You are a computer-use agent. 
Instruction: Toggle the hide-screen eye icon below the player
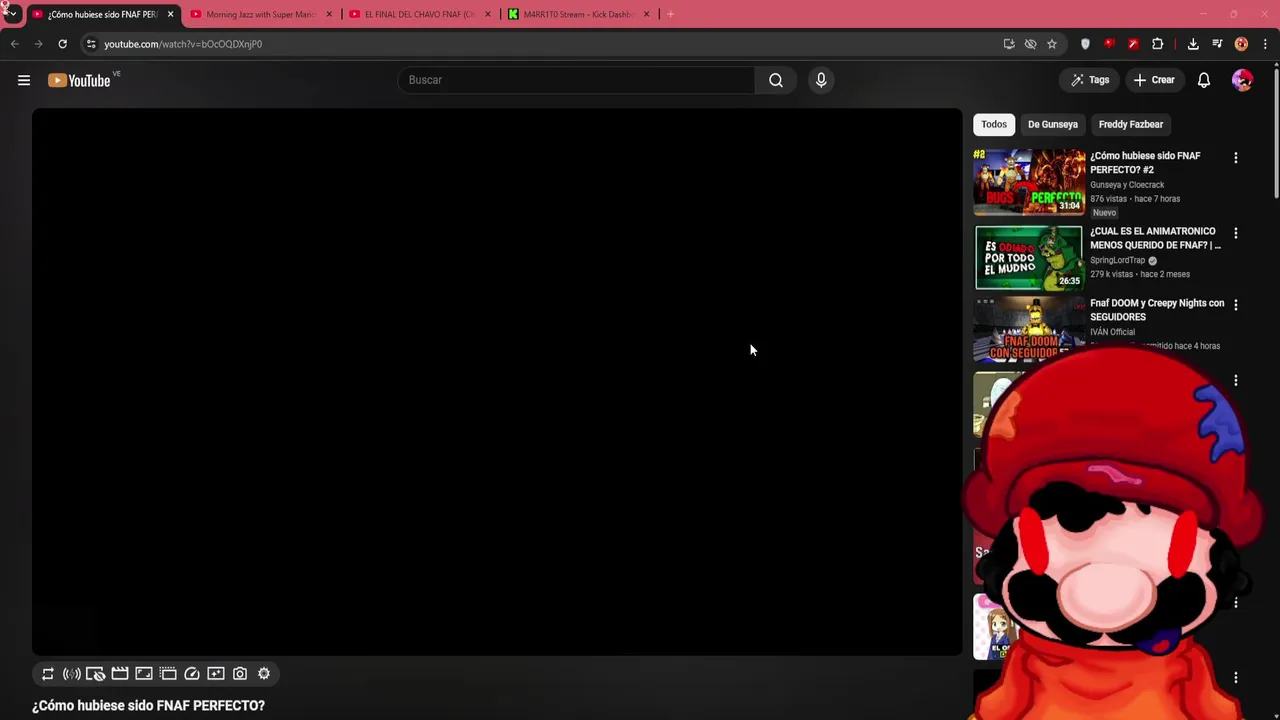point(96,674)
